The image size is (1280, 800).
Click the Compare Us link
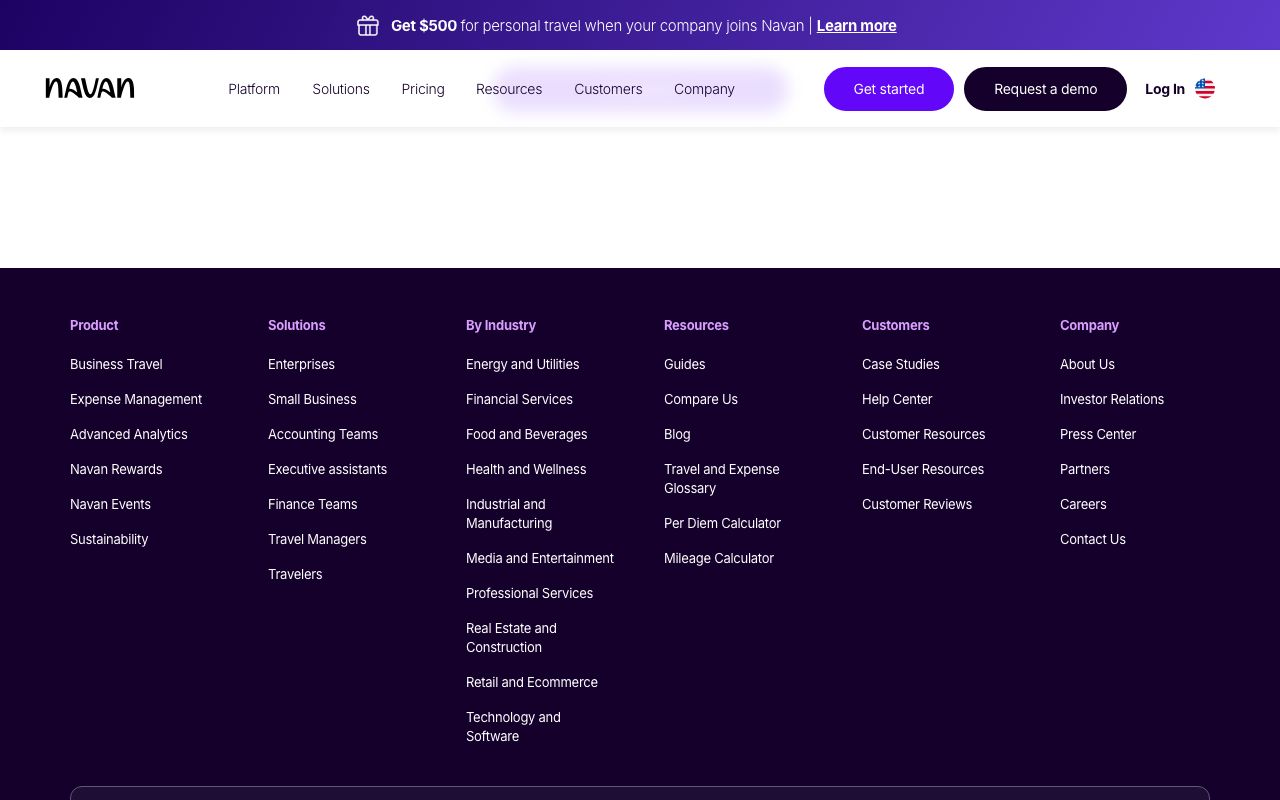[x=701, y=400]
